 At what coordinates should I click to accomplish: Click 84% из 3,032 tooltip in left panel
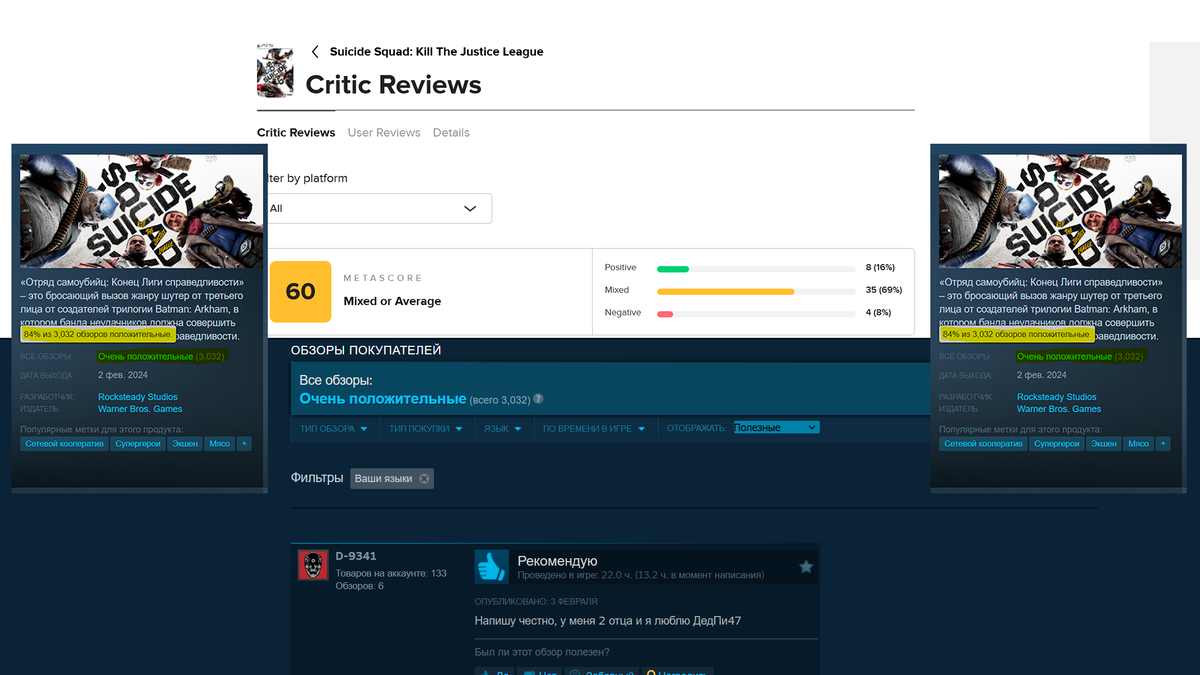click(97, 334)
